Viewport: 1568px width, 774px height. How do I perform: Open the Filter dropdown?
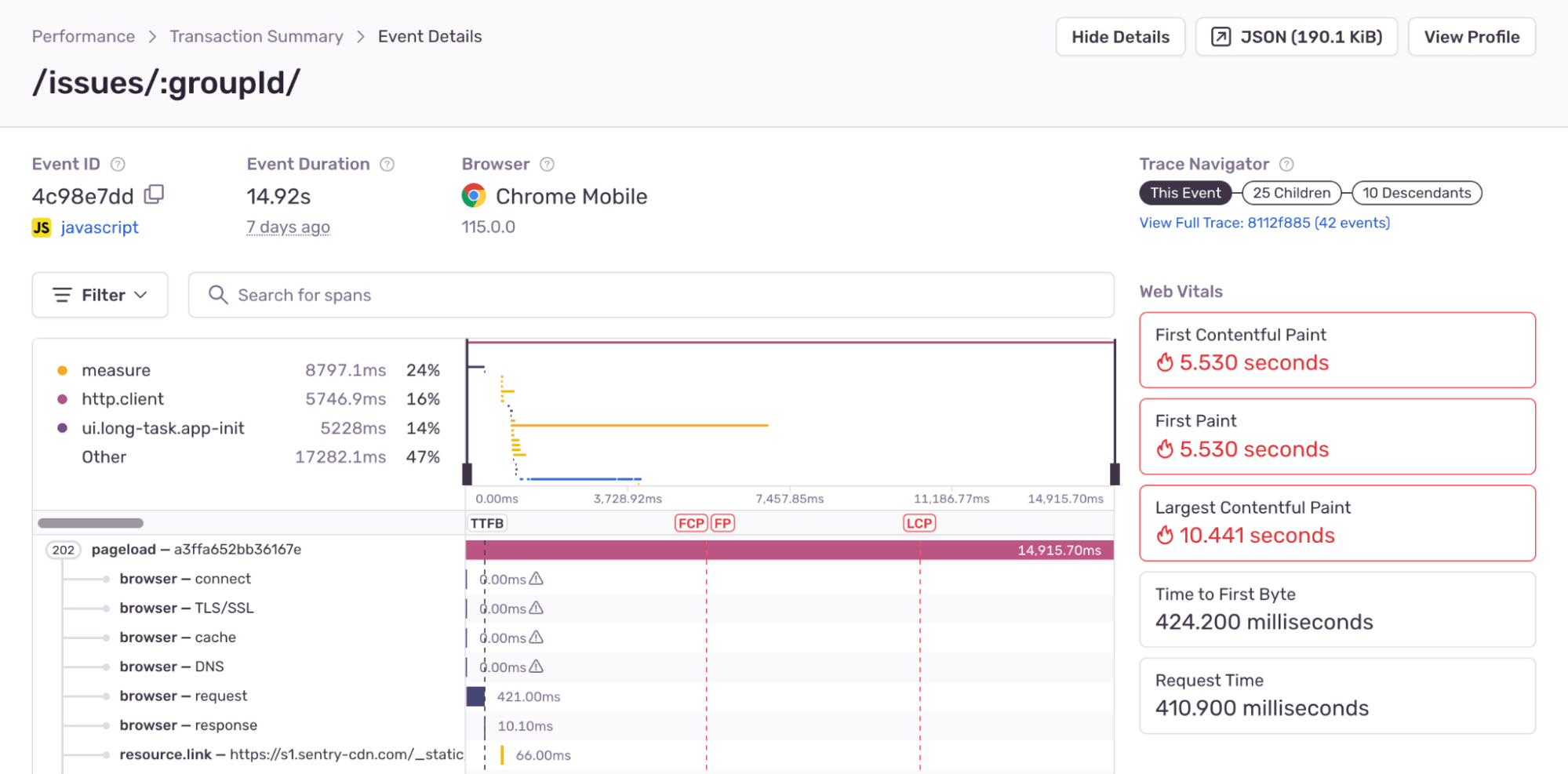(x=100, y=295)
